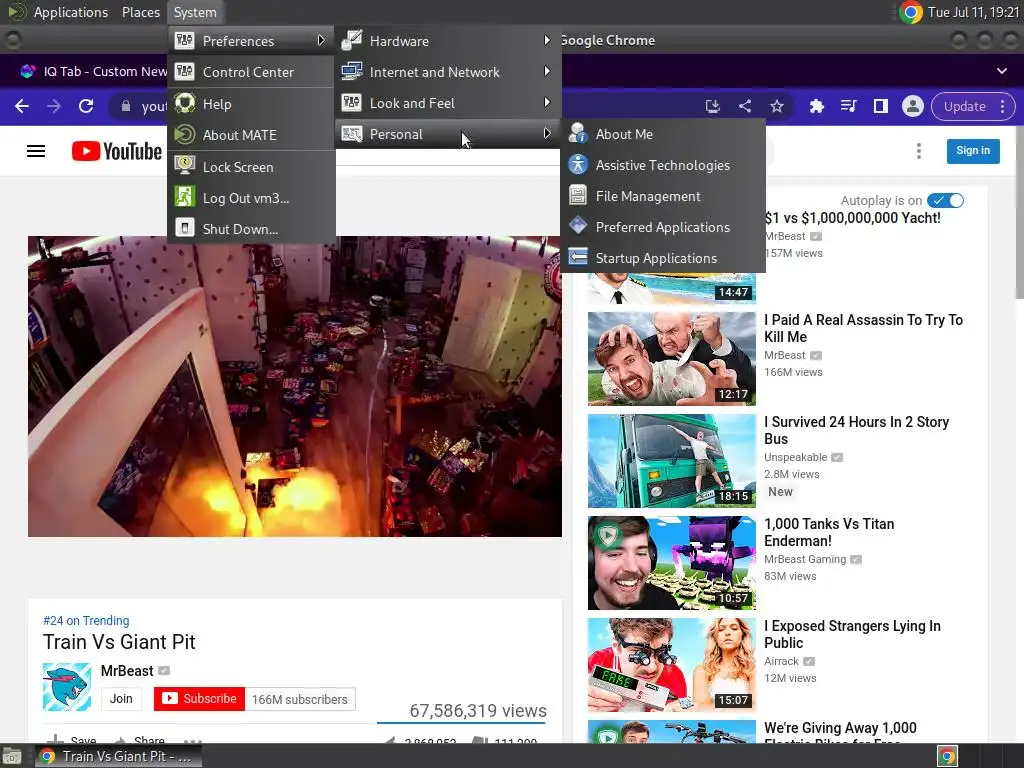Toggle the Autoplay switch
The image size is (1024, 768).
(945, 200)
